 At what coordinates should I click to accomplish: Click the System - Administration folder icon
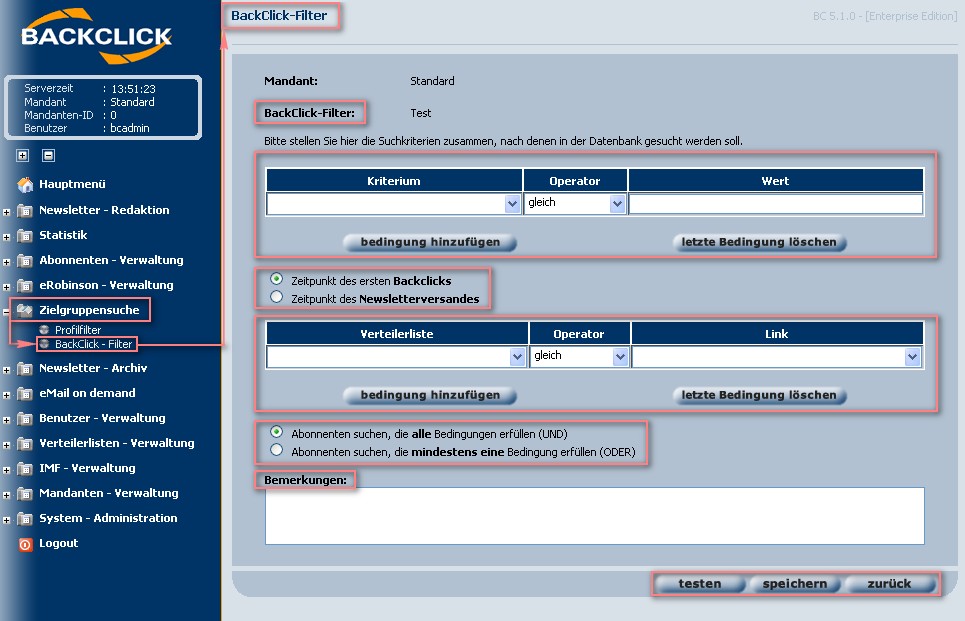pos(25,519)
